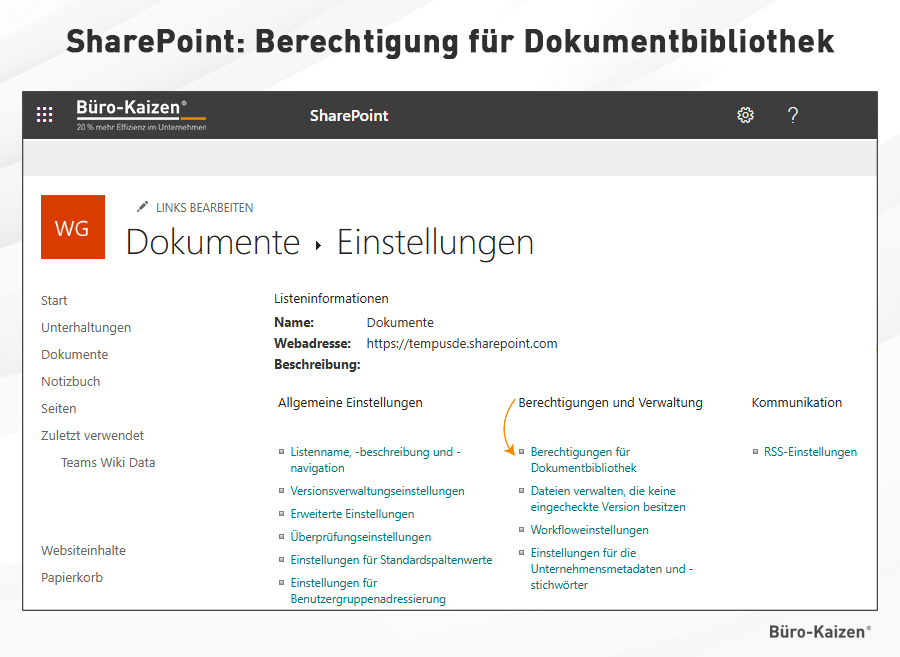This screenshot has width=900, height=657.
Task: Open Seiten in the left navigation
Action: 59,409
